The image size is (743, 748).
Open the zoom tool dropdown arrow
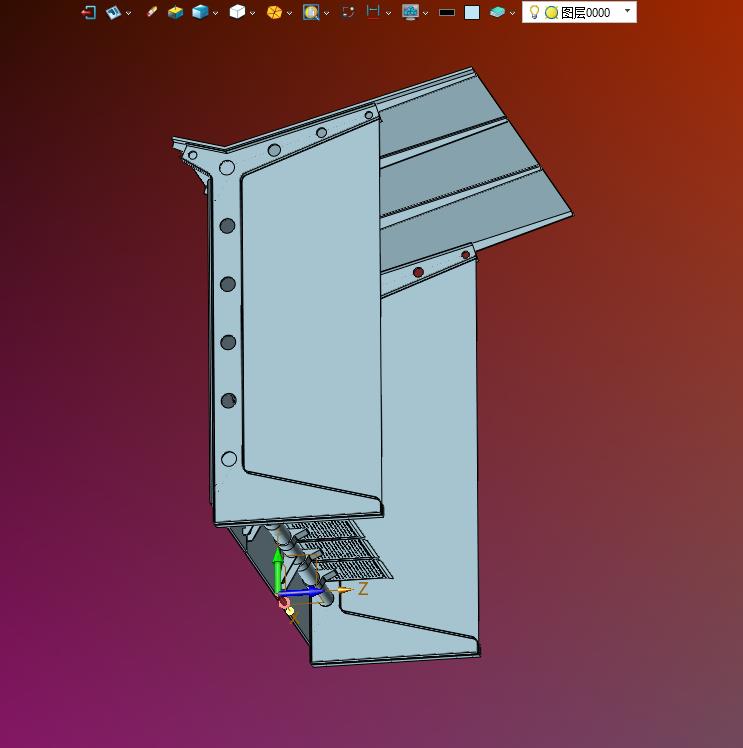tap(327, 13)
